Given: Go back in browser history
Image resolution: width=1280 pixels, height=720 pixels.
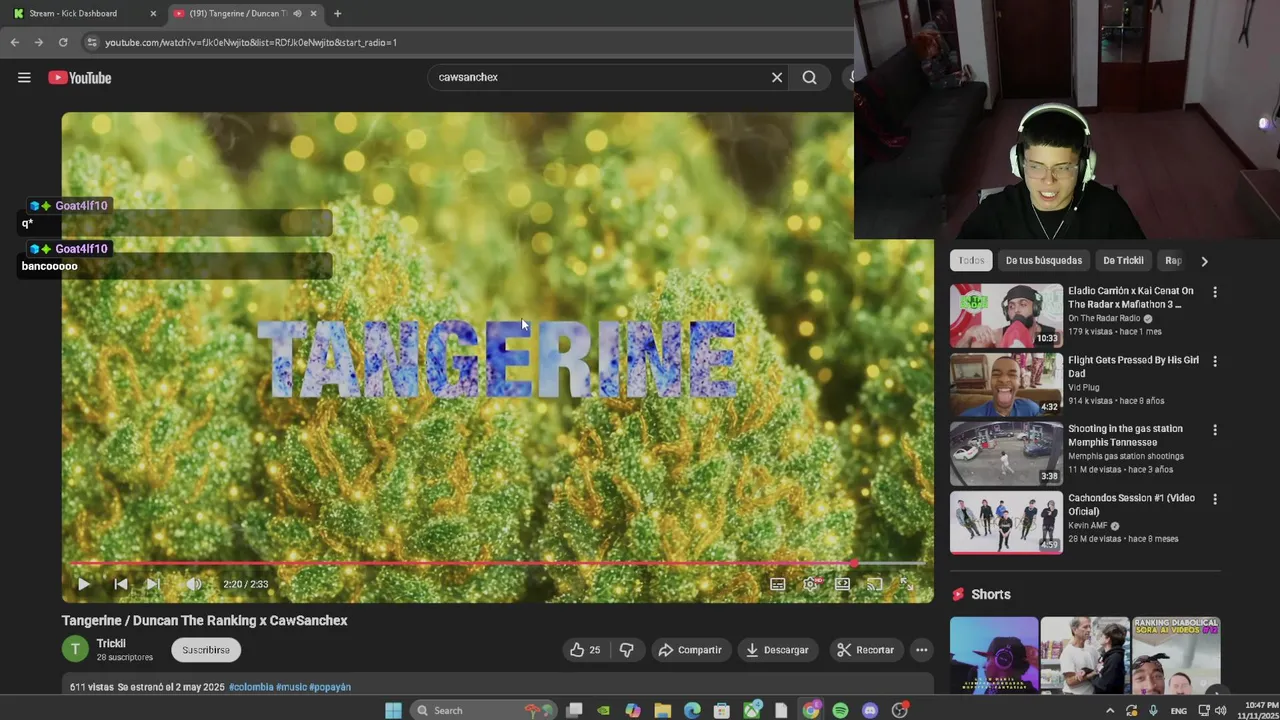Looking at the screenshot, I should 14,42.
